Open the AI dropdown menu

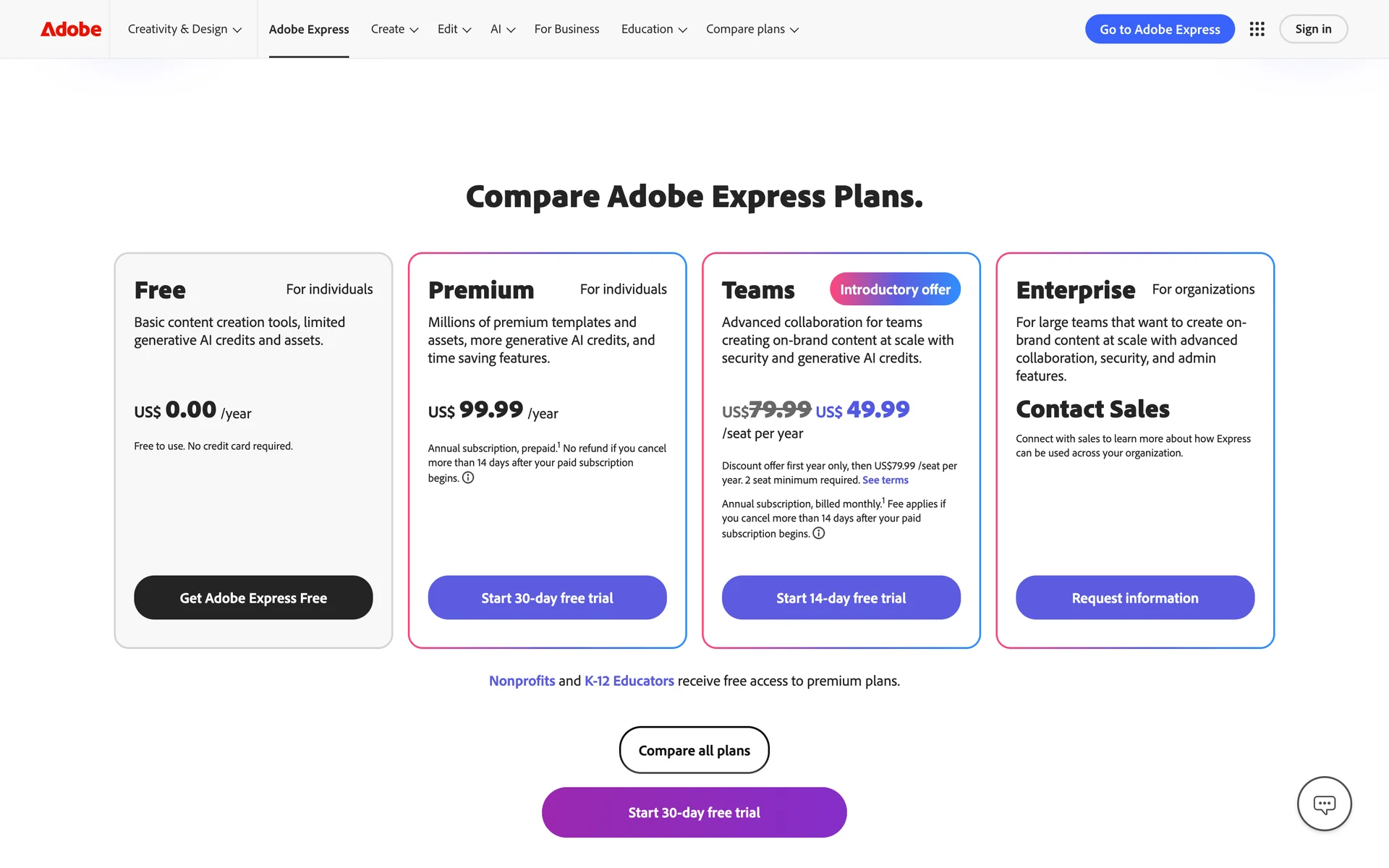pos(503,29)
